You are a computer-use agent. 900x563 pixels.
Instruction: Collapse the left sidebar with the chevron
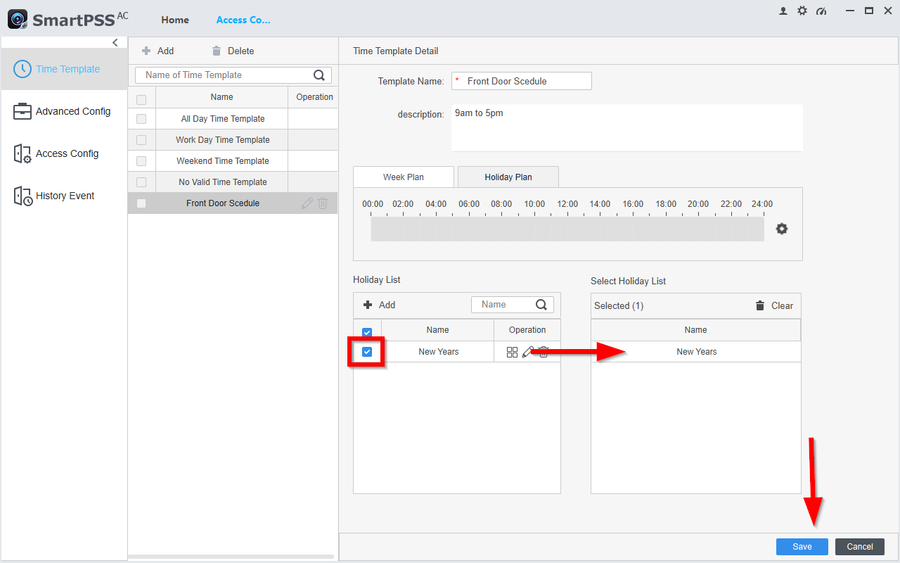pos(115,42)
